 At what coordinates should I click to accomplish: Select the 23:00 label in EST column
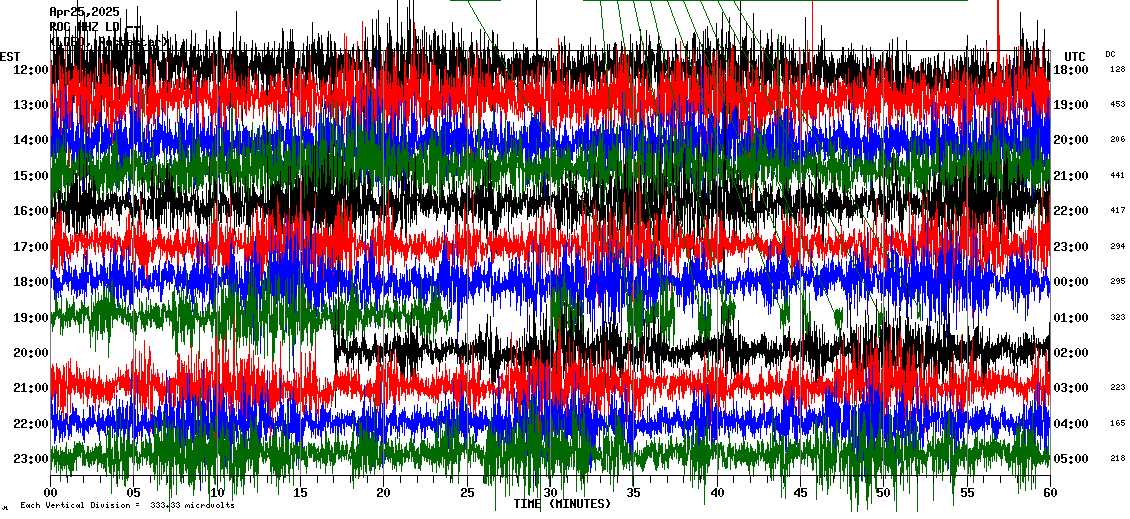click(30, 458)
